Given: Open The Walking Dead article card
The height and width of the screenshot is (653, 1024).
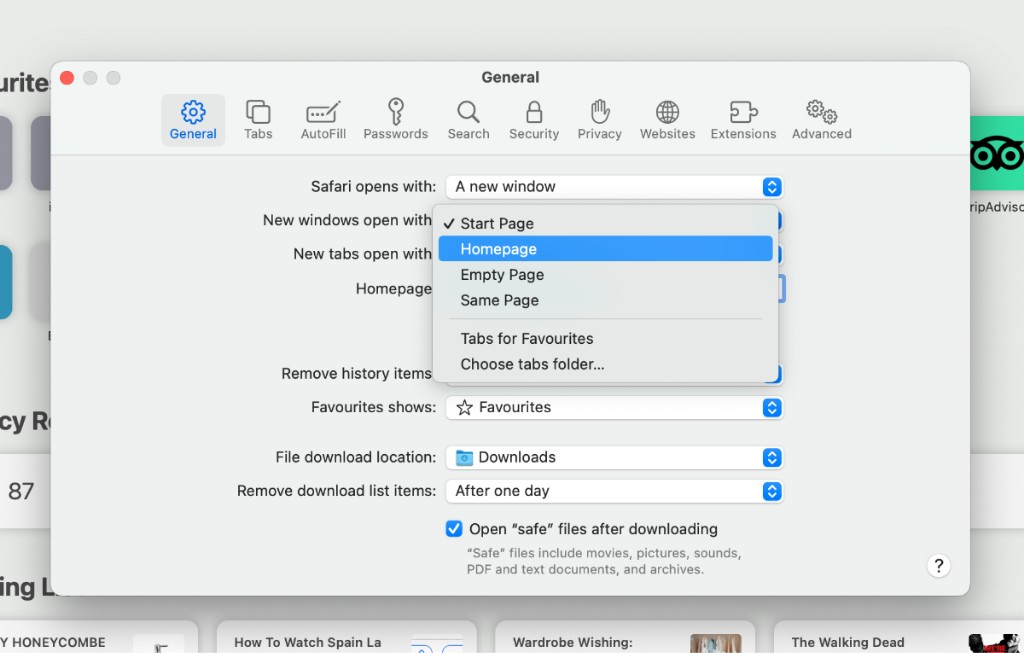Looking at the screenshot, I should 899,638.
